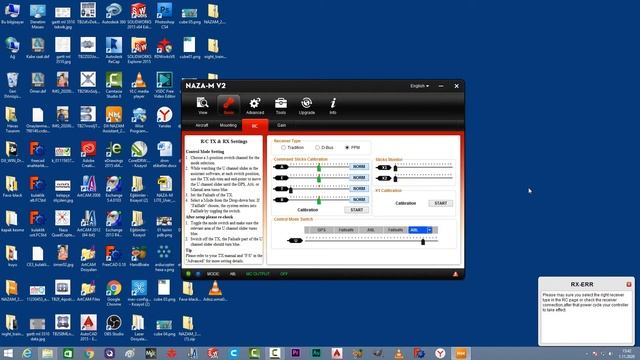
Task: Click the MC OUTPUT status text
Action: pyautogui.click(x=258, y=274)
